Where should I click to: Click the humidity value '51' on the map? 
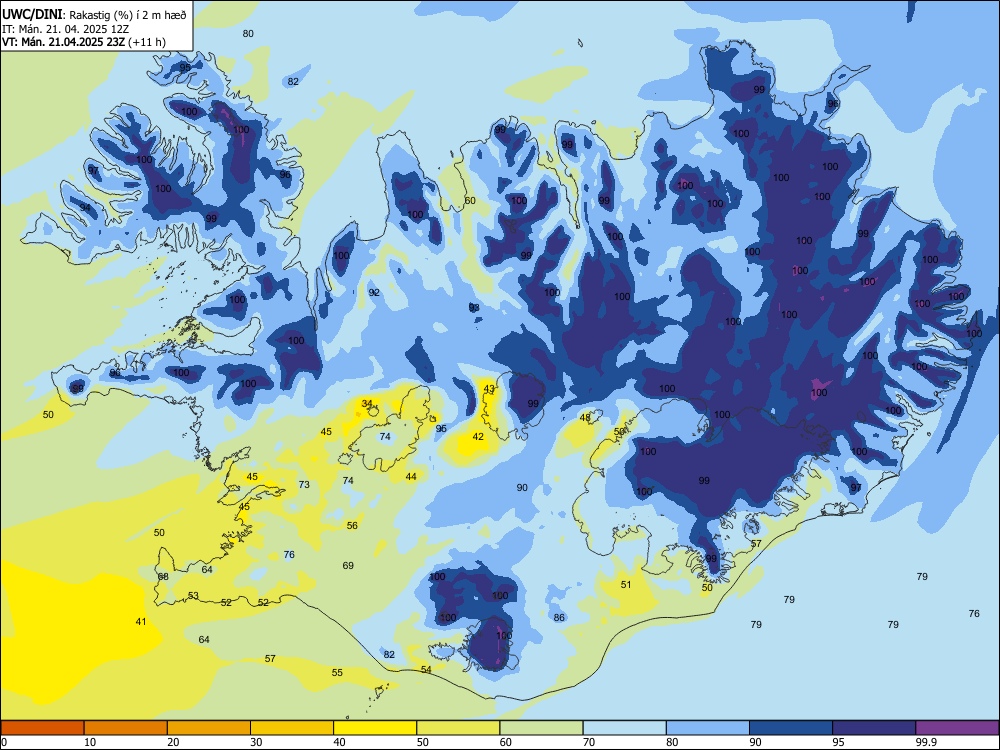pos(626,584)
